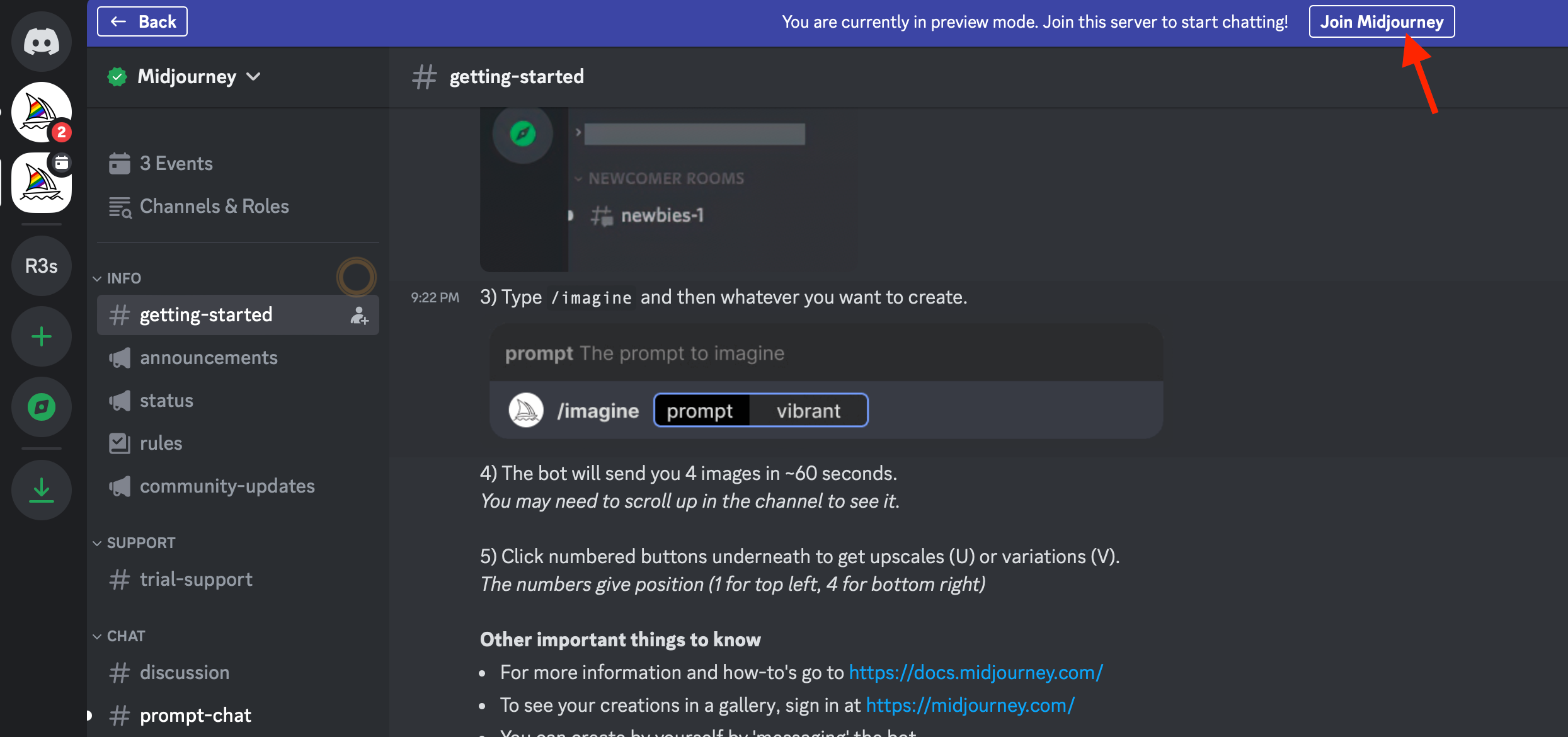Open the rules channel
This screenshot has width=1568, height=737.
click(x=161, y=443)
